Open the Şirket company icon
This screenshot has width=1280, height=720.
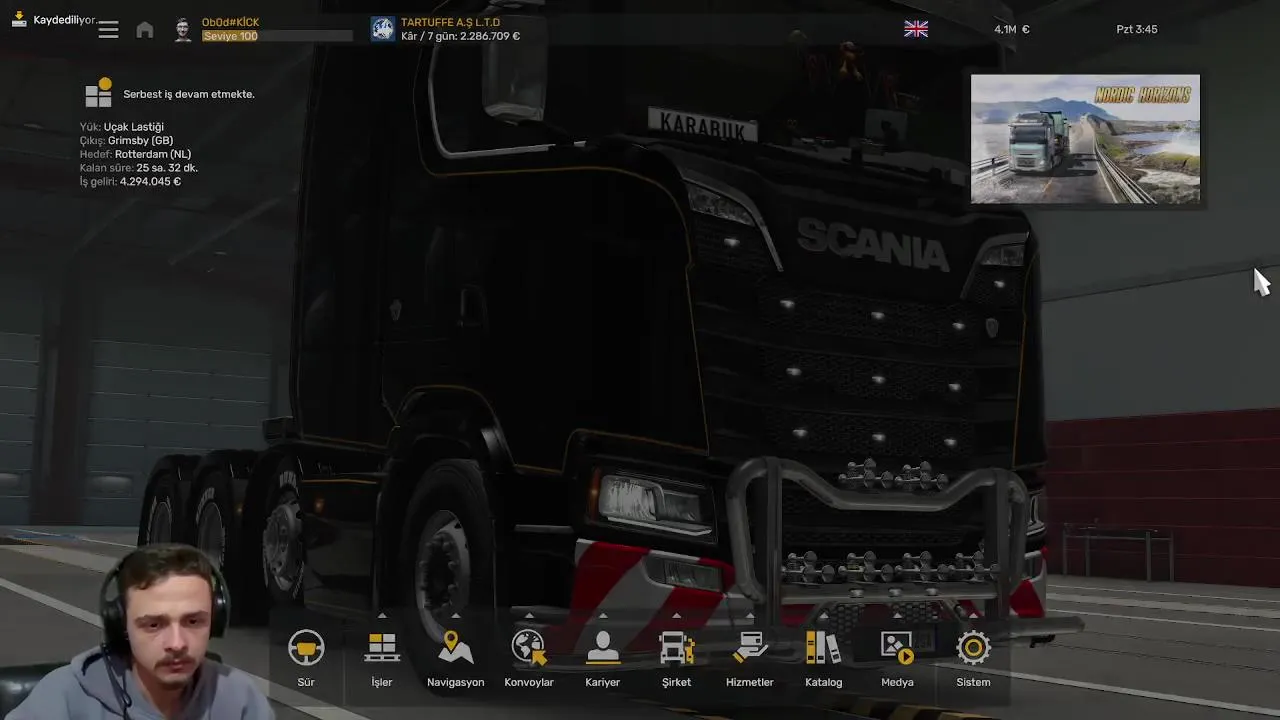677,648
